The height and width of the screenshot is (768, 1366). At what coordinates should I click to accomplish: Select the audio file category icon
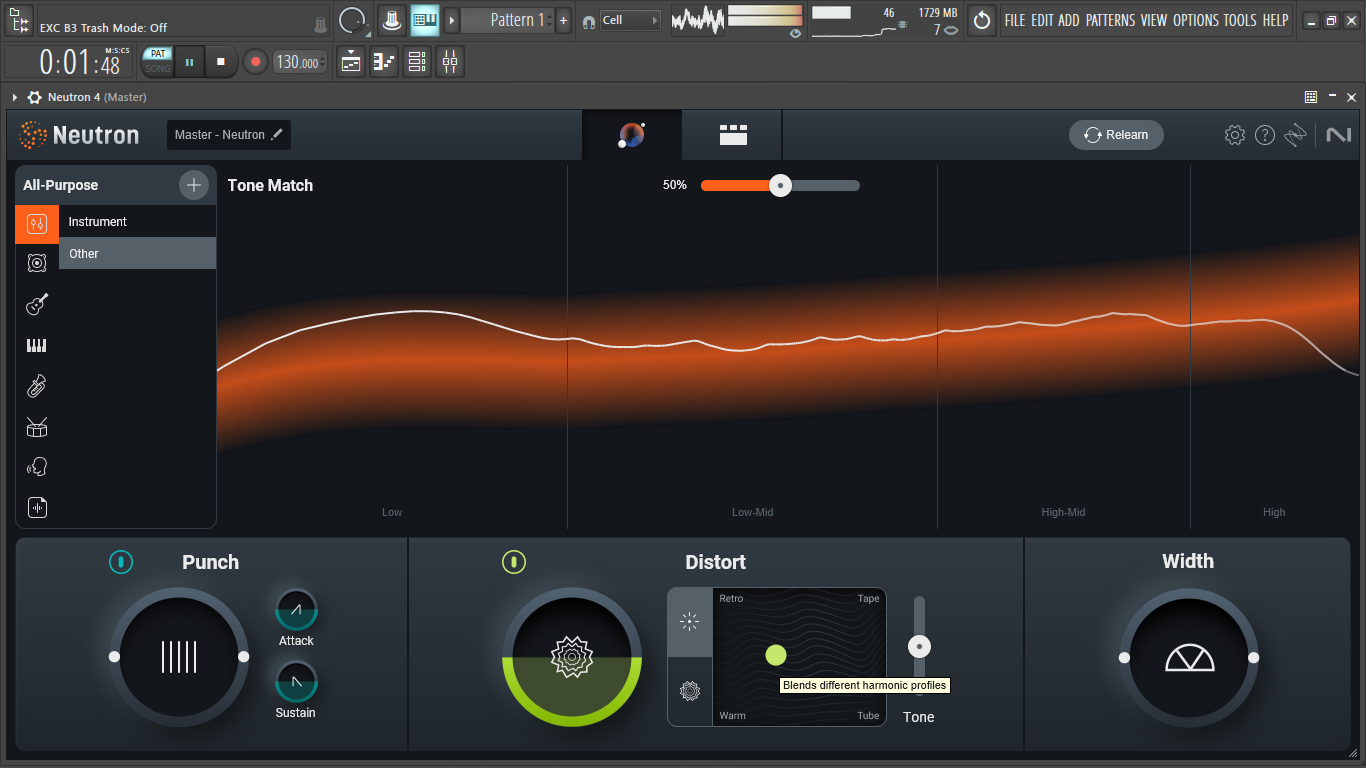pyautogui.click(x=37, y=508)
